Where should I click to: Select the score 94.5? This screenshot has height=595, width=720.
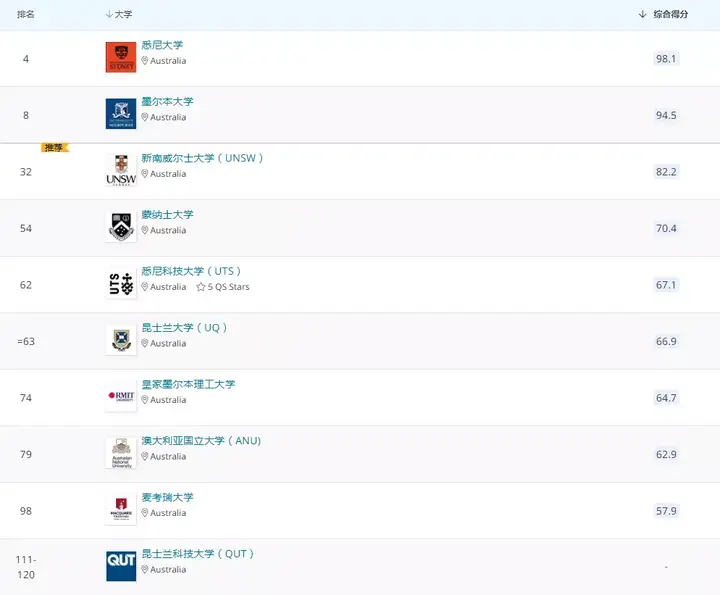[x=666, y=115]
